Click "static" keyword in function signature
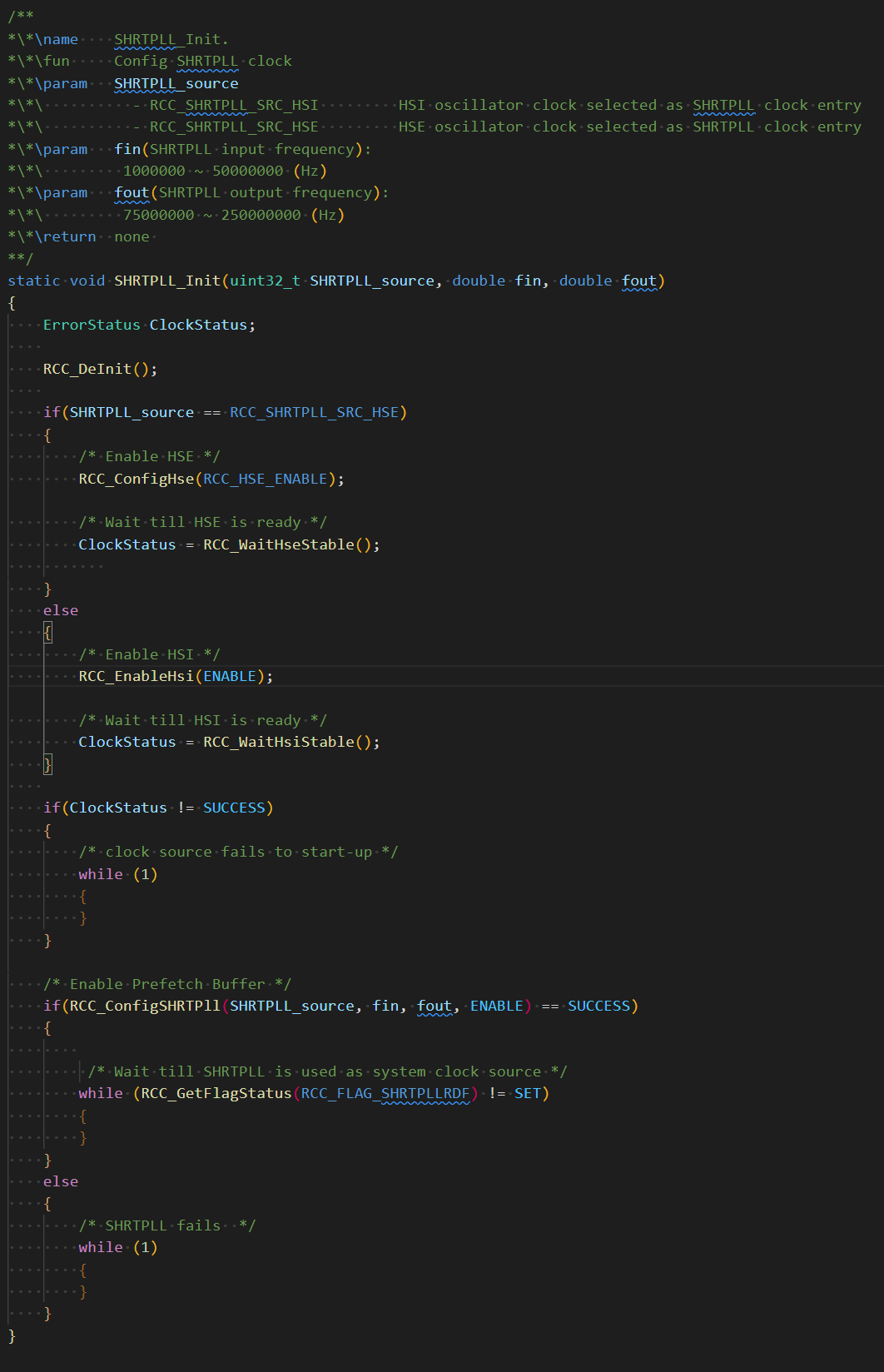884x1372 pixels. coord(34,281)
